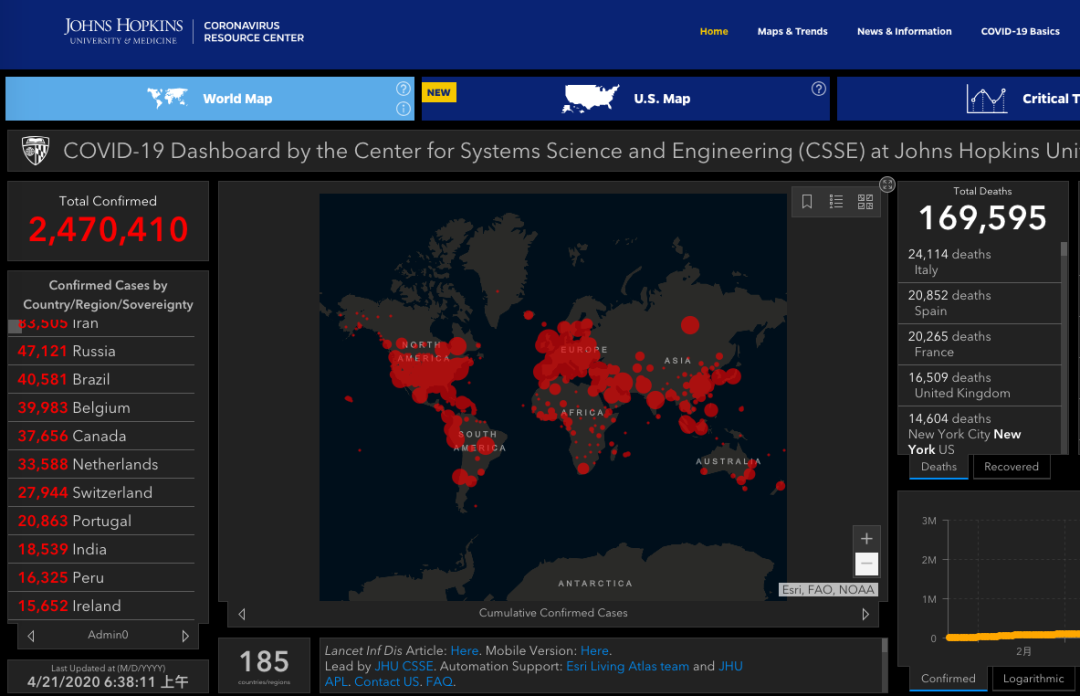Open the Home nav item
Screen dimensions: 1080x696
(x=714, y=31)
